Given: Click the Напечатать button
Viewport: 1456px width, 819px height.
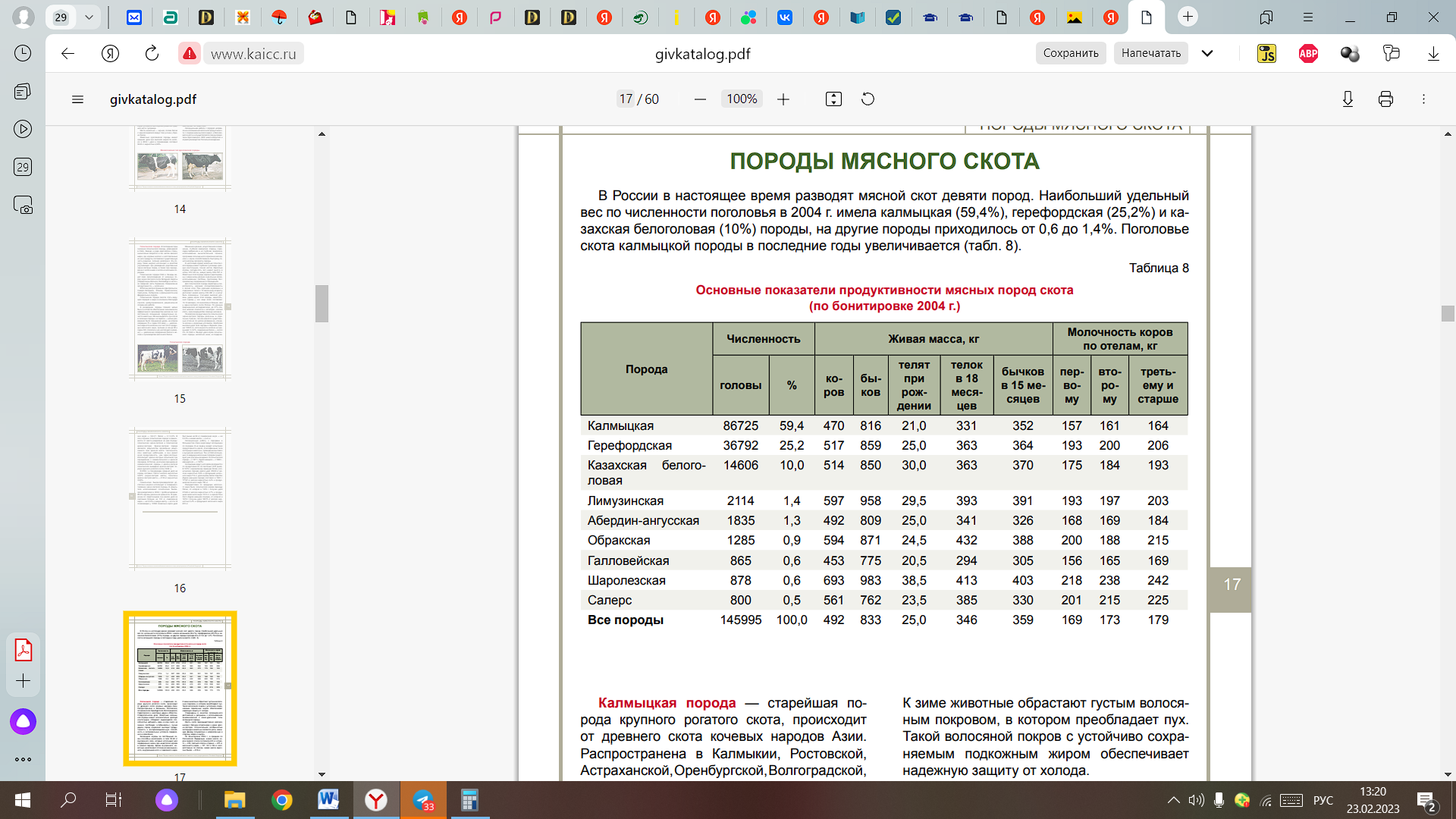Looking at the screenshot, I should point(1150,53).
